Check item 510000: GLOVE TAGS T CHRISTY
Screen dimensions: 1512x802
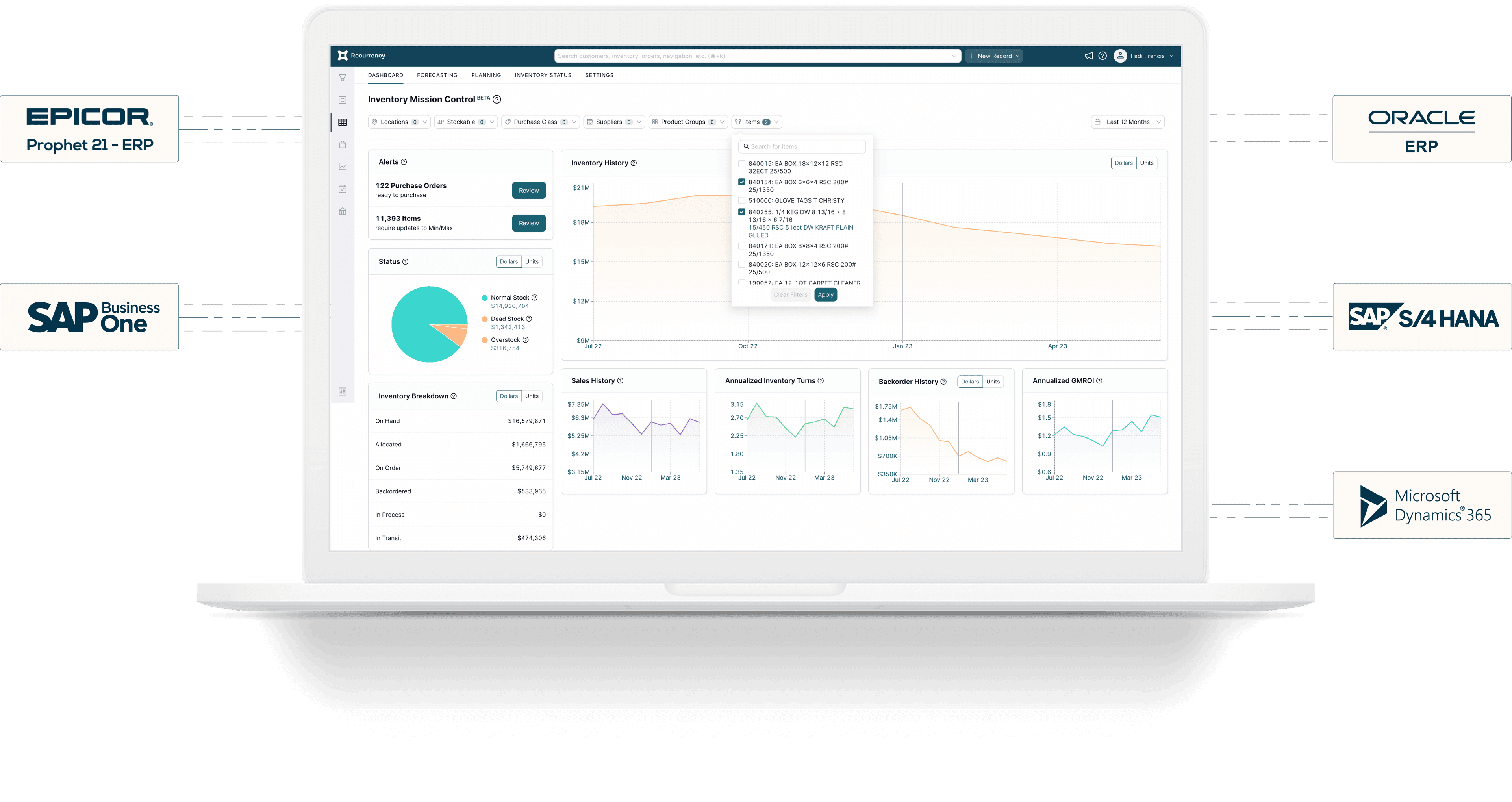click(x=742, y=200)
